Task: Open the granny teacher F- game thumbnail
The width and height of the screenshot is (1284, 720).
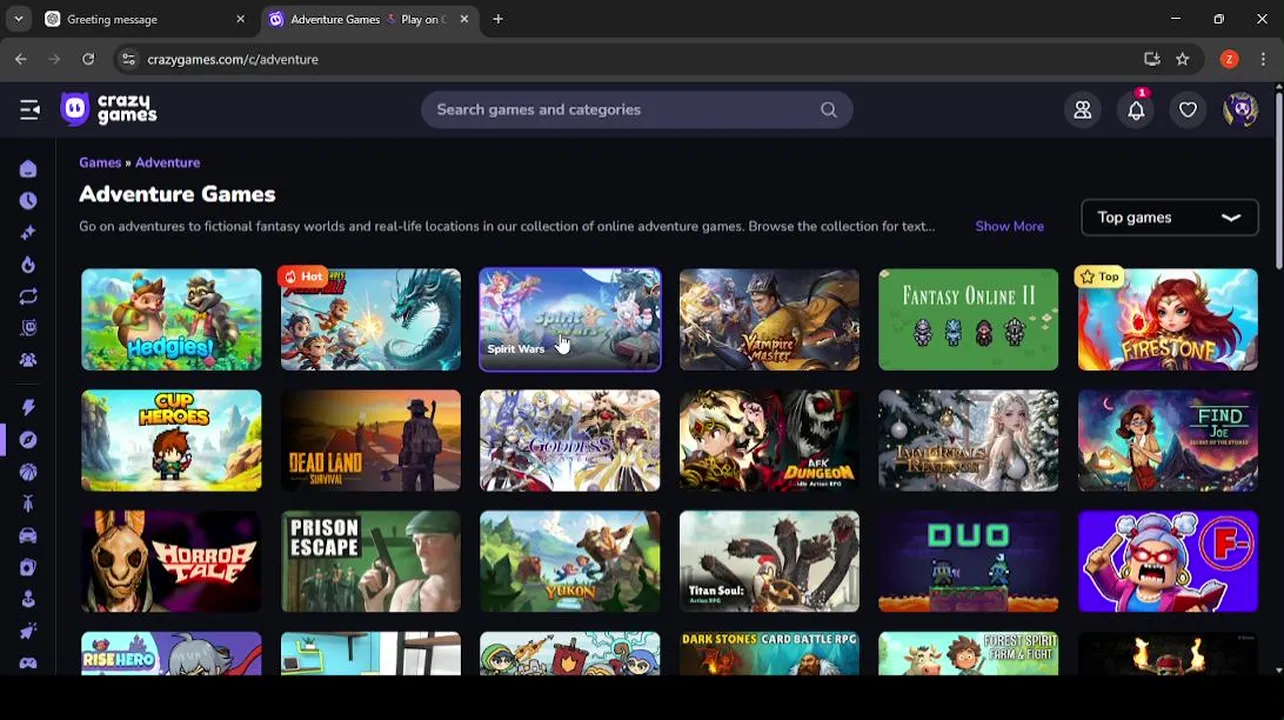Action: [1168, 561]
